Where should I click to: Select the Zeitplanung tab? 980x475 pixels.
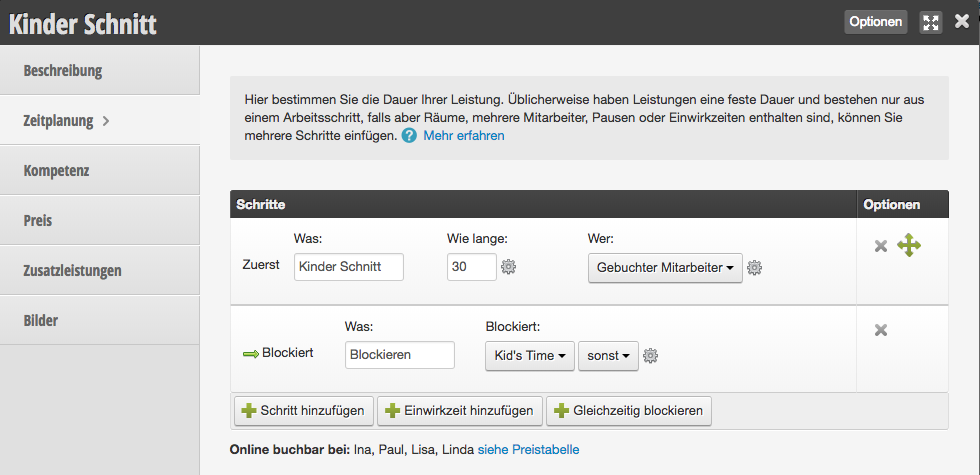pos(100,121)
